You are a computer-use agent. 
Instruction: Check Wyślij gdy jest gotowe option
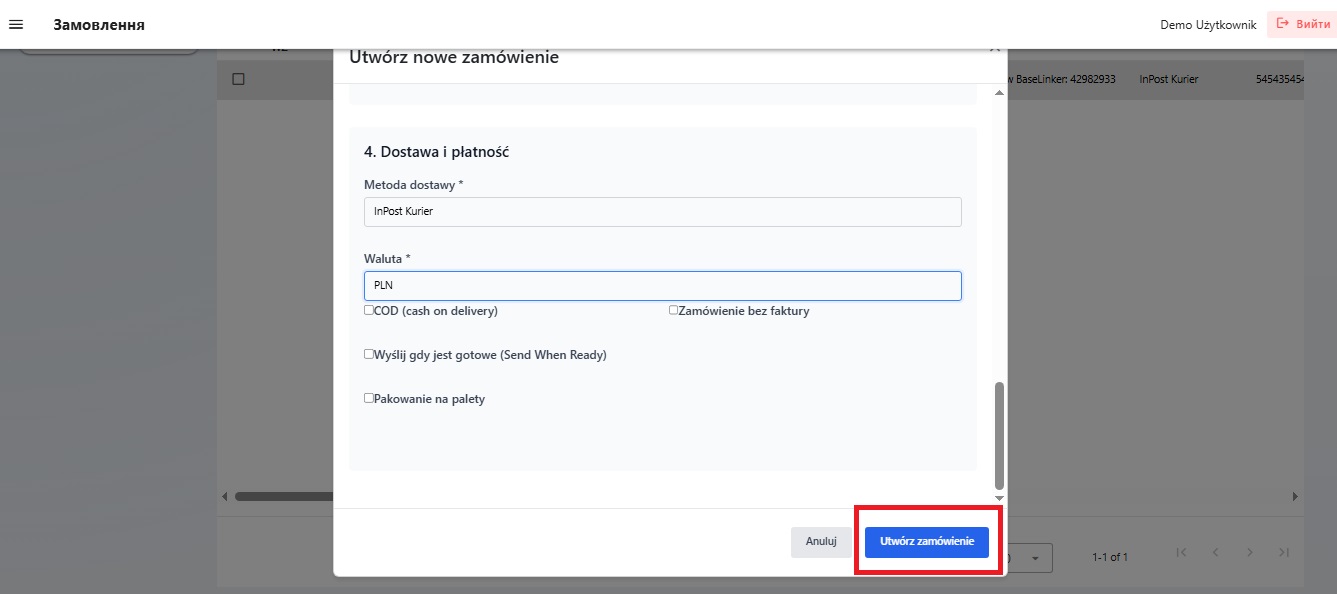click(369, 354)
